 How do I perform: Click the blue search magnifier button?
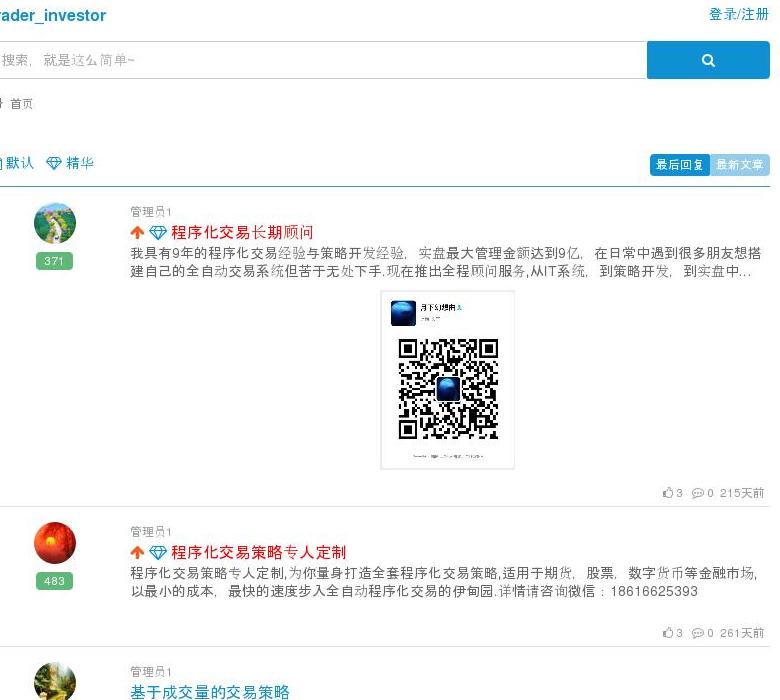(708, 60)
